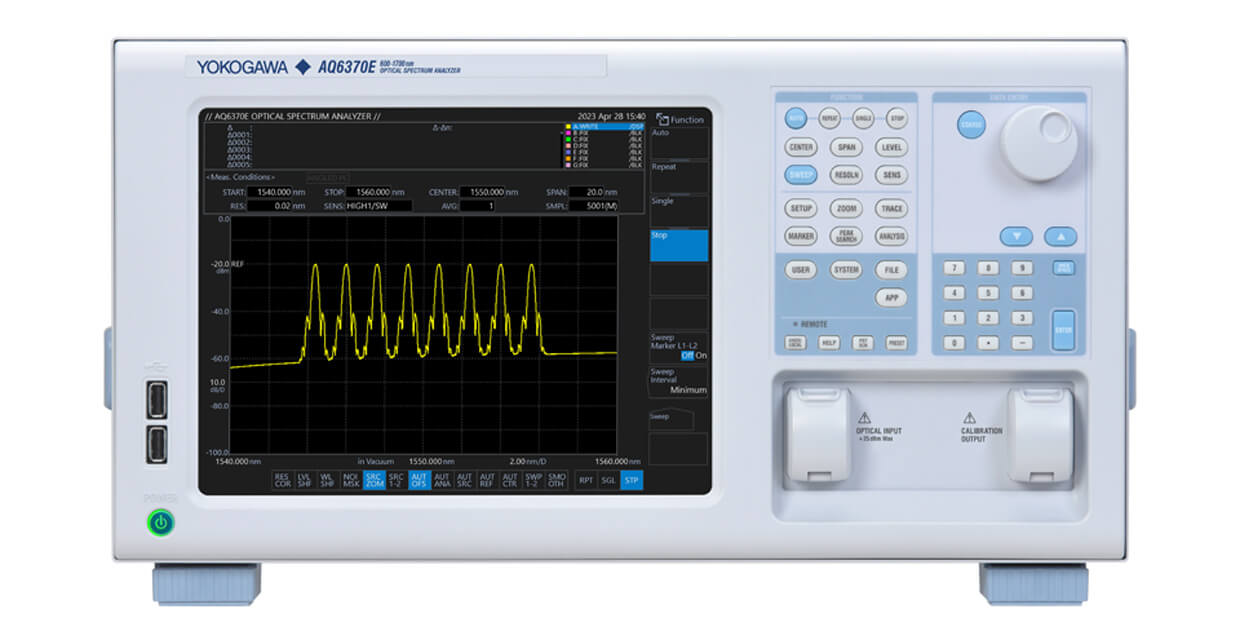Click the HELP key under REMOTE
The width and height of the screenshot is (1241, 643).
[829, 342]
